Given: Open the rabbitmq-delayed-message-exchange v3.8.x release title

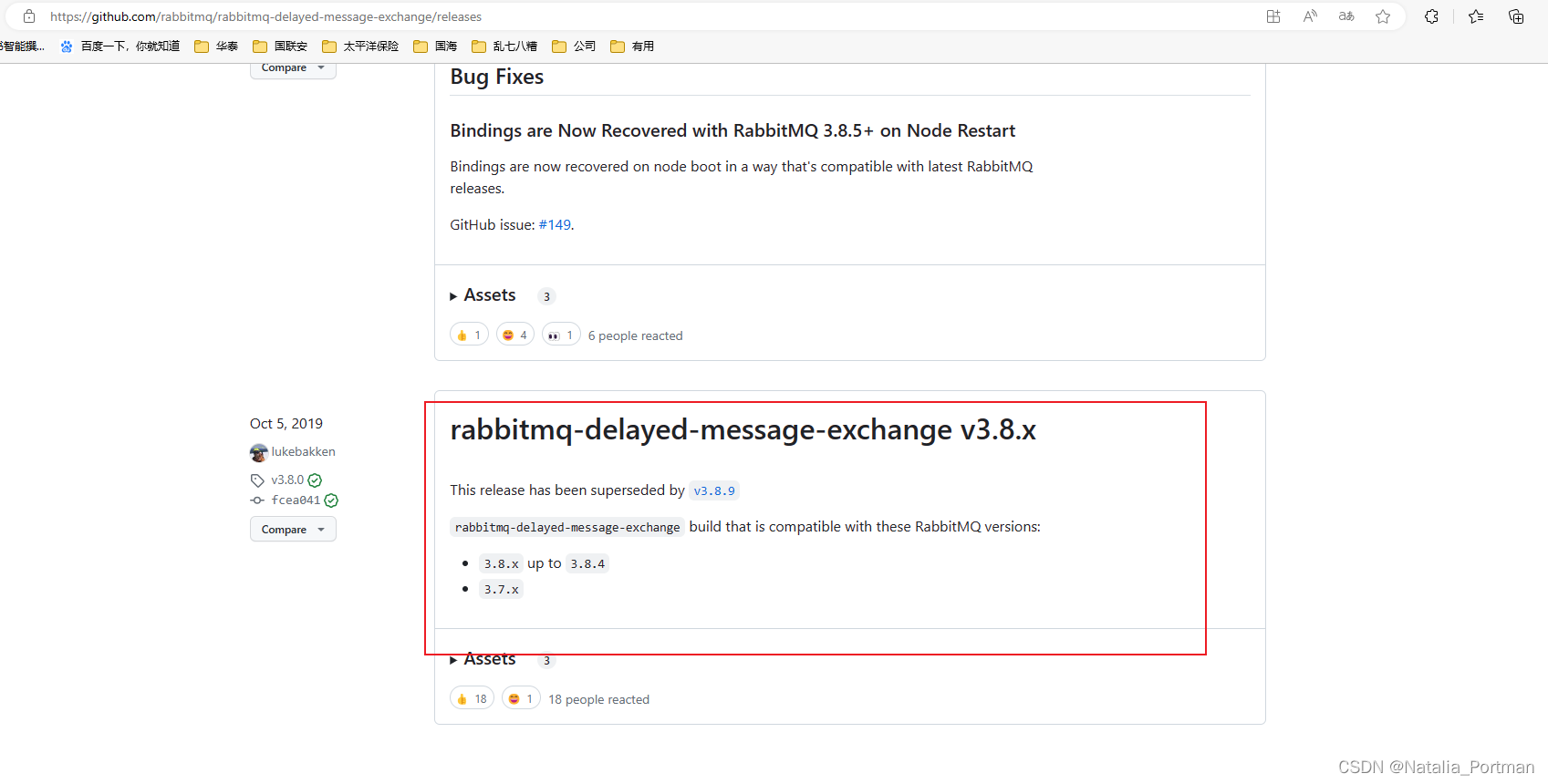Looking at the screenshot, I should click(x=743, y=430).
